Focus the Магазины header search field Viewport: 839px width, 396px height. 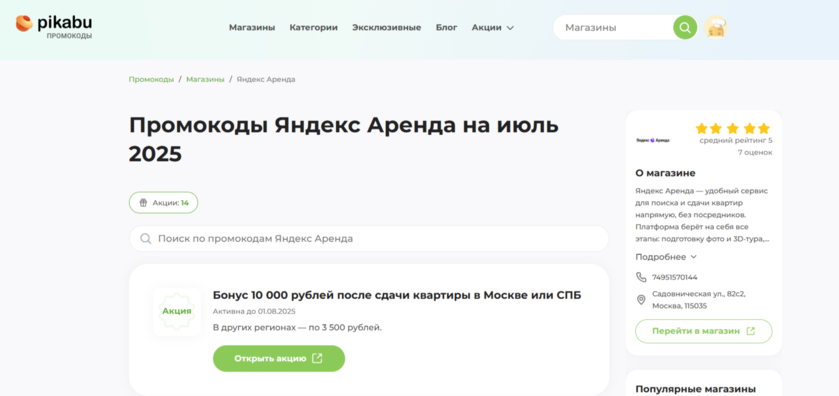coord(613,27)
